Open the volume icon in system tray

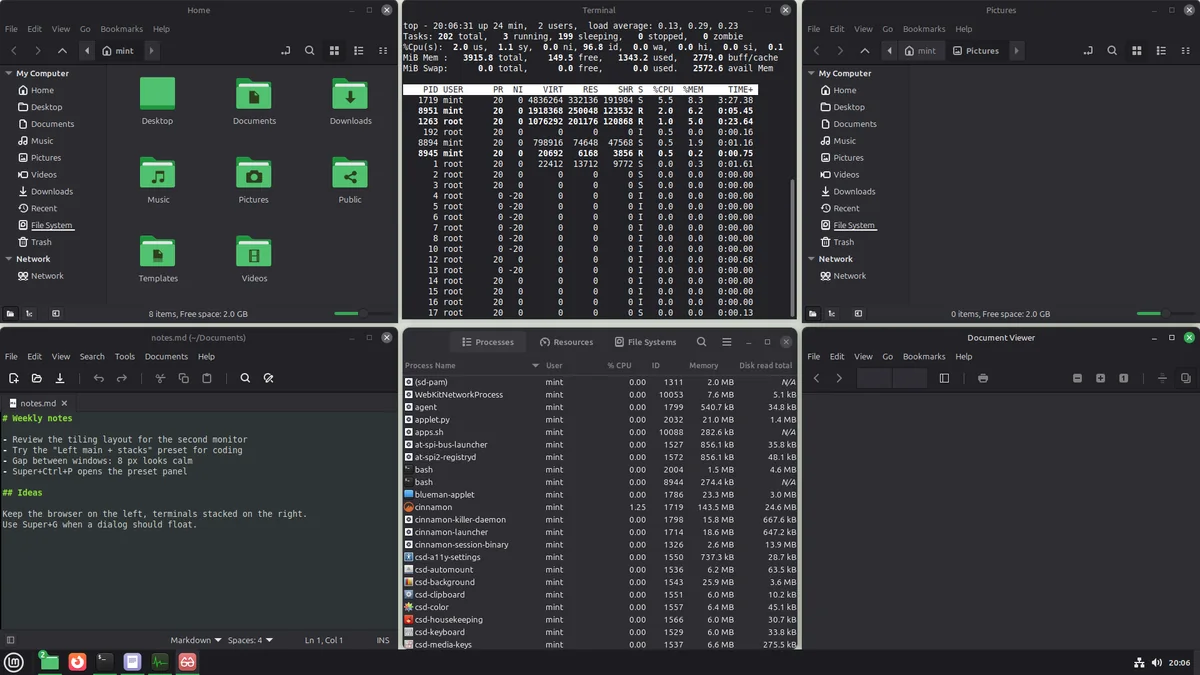[1157, 662]
